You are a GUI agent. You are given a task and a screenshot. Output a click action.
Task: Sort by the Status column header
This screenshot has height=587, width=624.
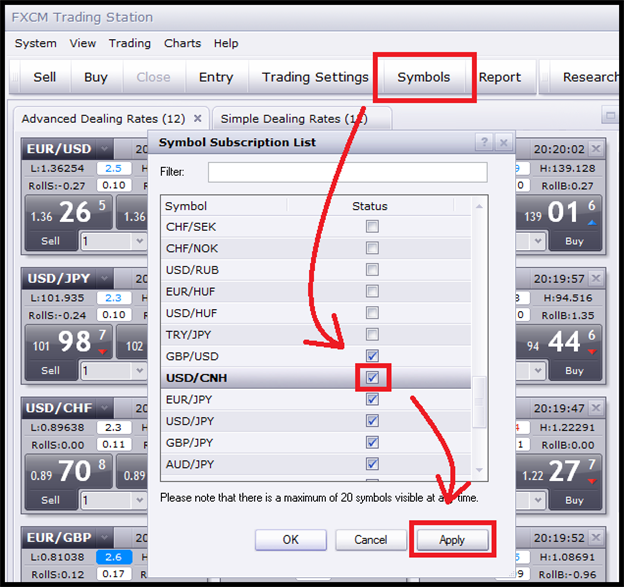tap(370, 206)
